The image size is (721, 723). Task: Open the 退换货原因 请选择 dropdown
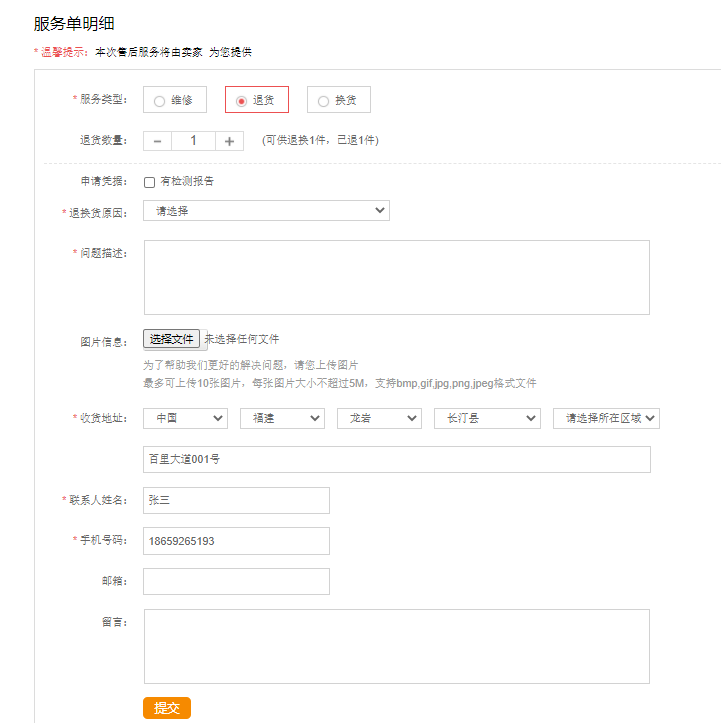click(x=266, y=211)
